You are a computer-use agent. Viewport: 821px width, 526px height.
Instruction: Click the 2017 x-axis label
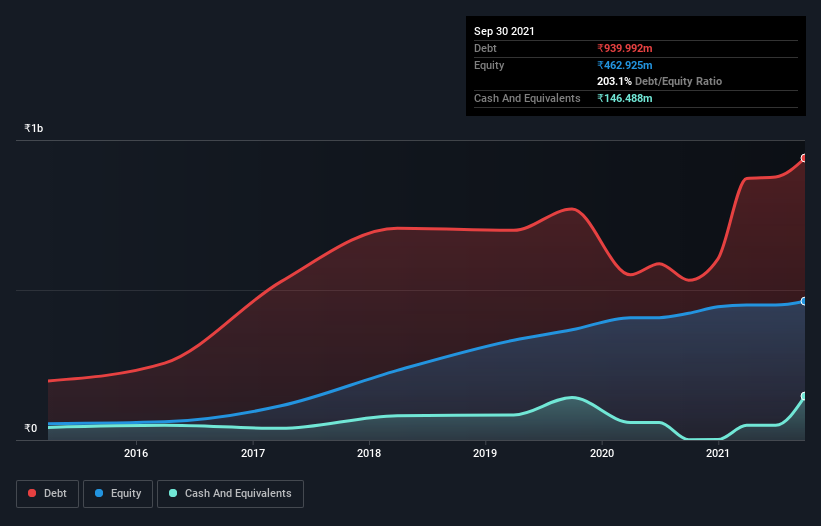(x=253, y=453)
